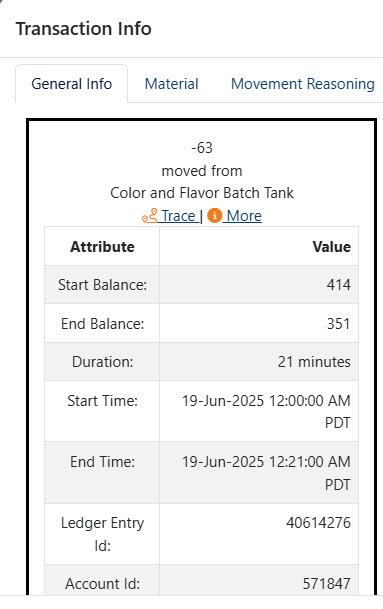The width and height of the screenshot is (383, 609).
Task: Click the End Time value cell
Action: coord(259,472)
